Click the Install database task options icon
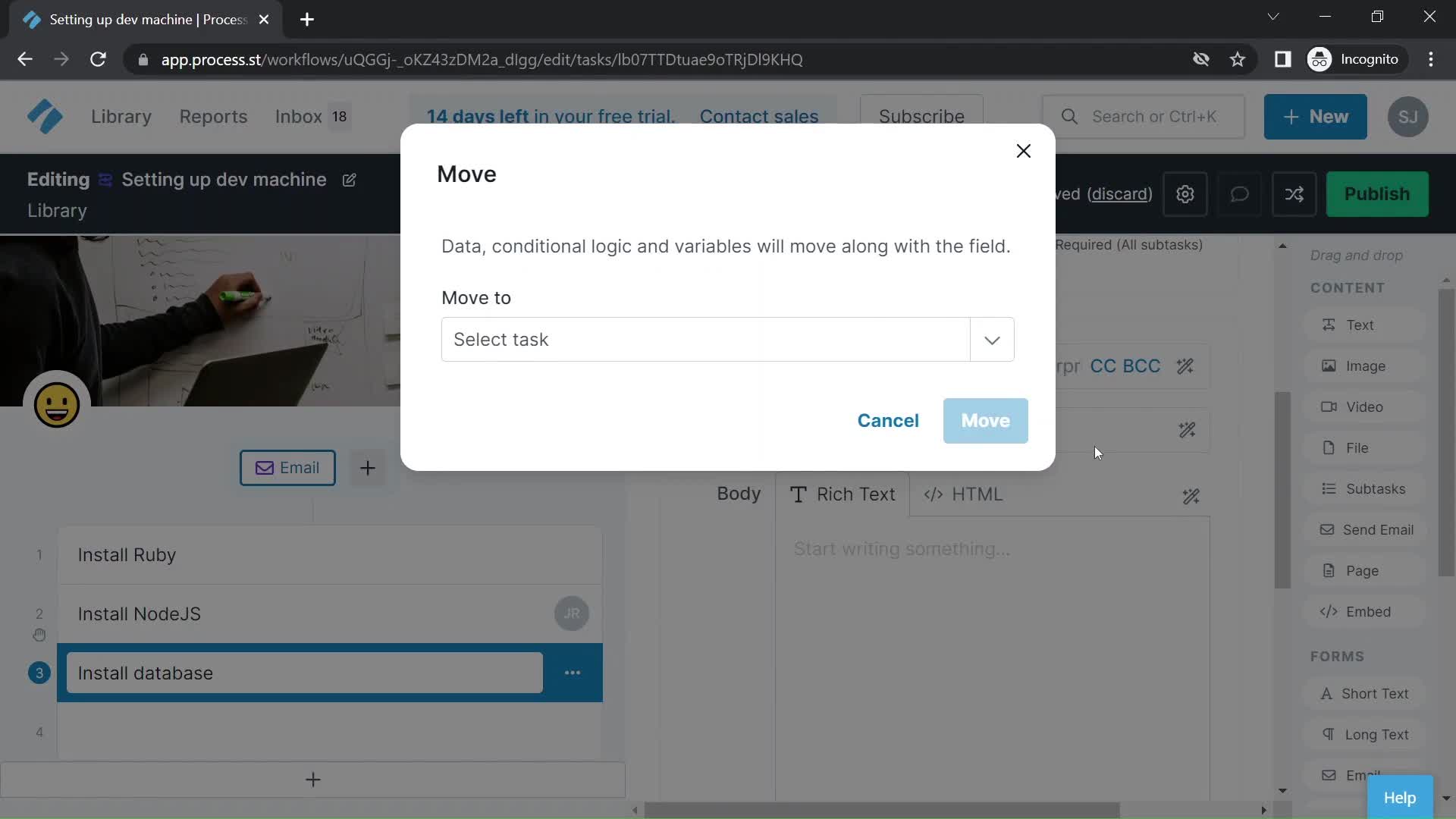The width and height of the screenshot is (1456, 819). (573, 672)
